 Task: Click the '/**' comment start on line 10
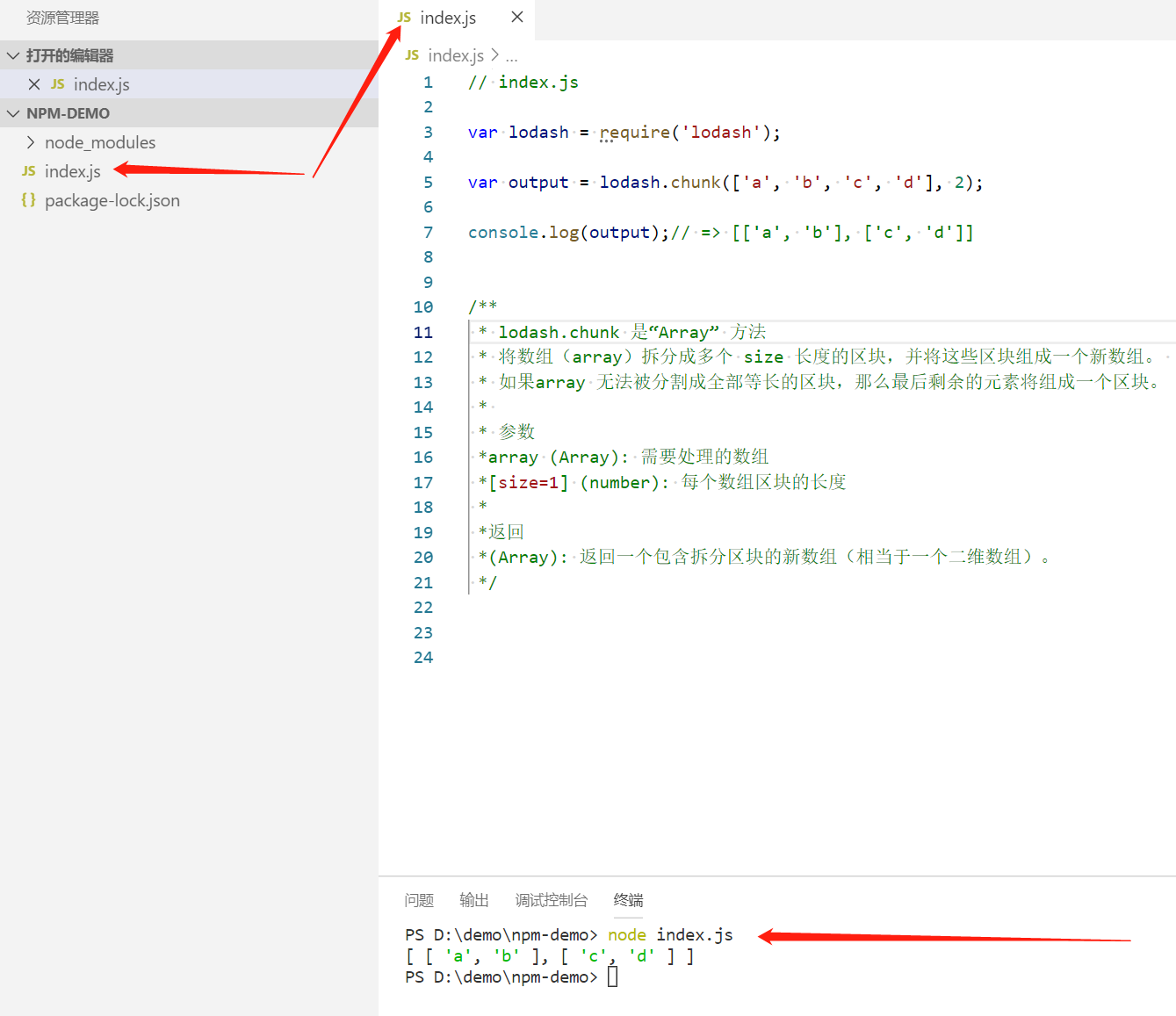pyautogui.click(x=483, y=307)
